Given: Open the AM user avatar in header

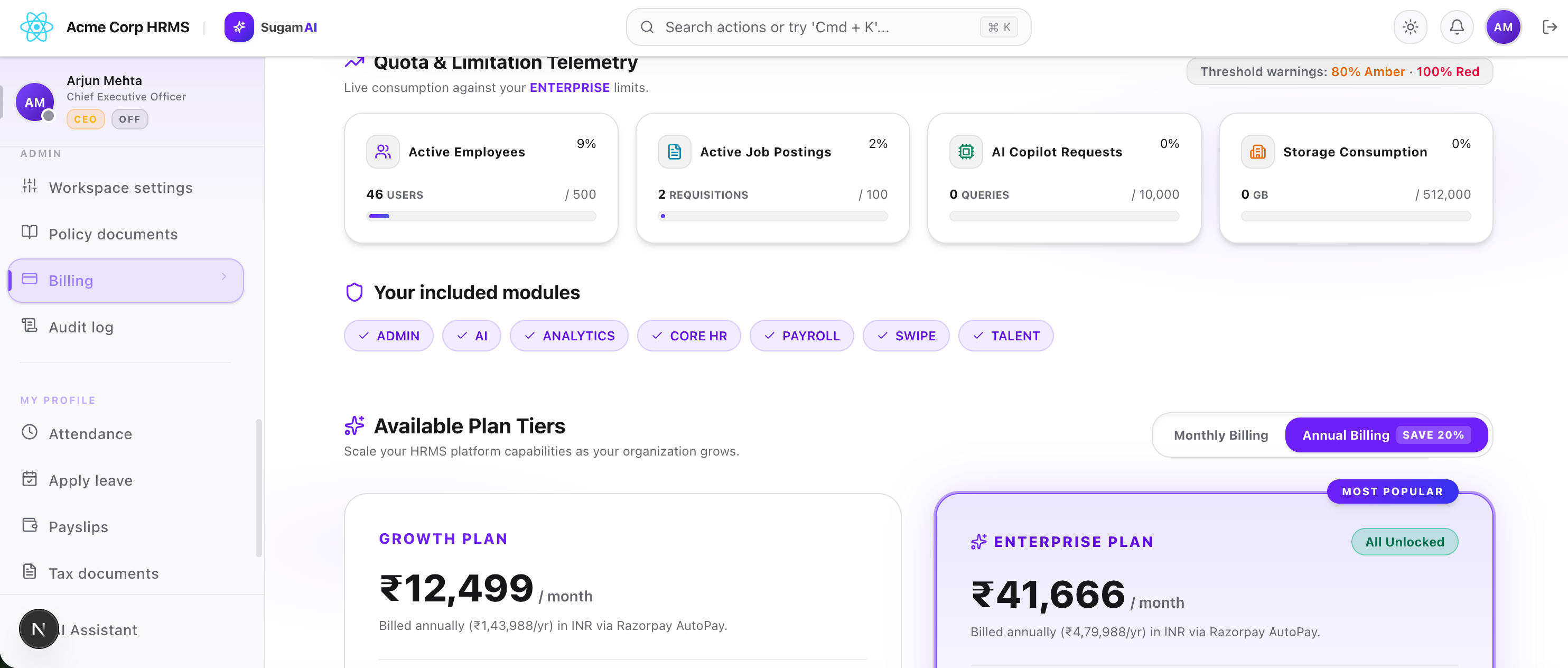Looking at the screenshot, I should click(x=1503, y=27).
